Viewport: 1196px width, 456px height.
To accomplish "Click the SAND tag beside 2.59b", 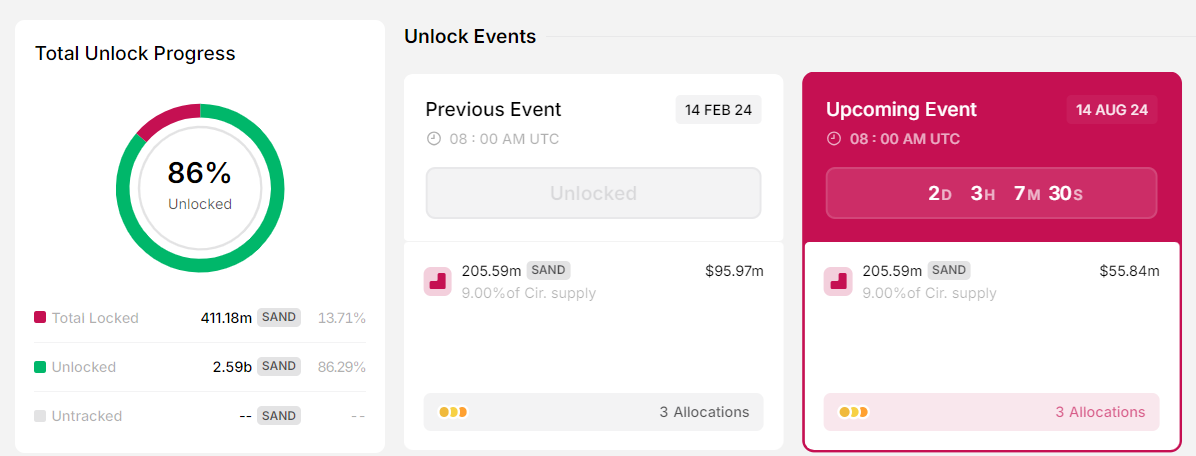I will pos(279,366).
